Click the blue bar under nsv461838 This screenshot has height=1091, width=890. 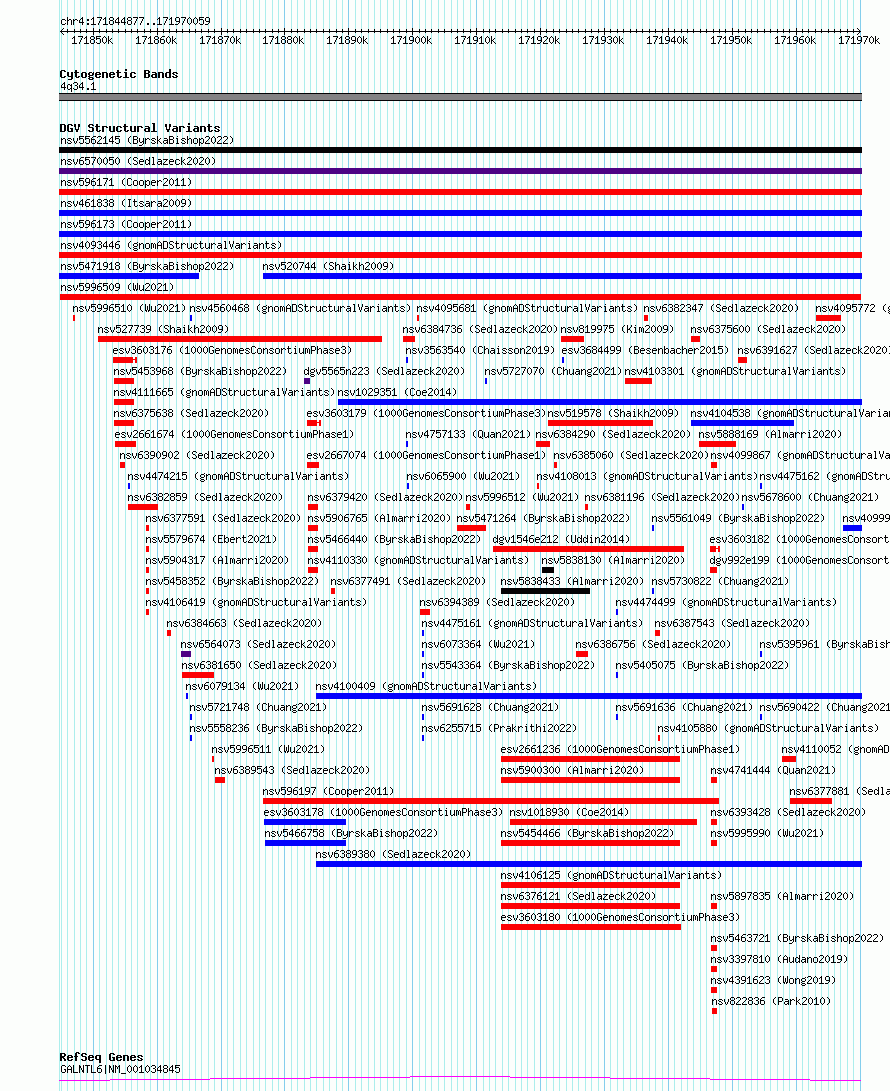461,213
